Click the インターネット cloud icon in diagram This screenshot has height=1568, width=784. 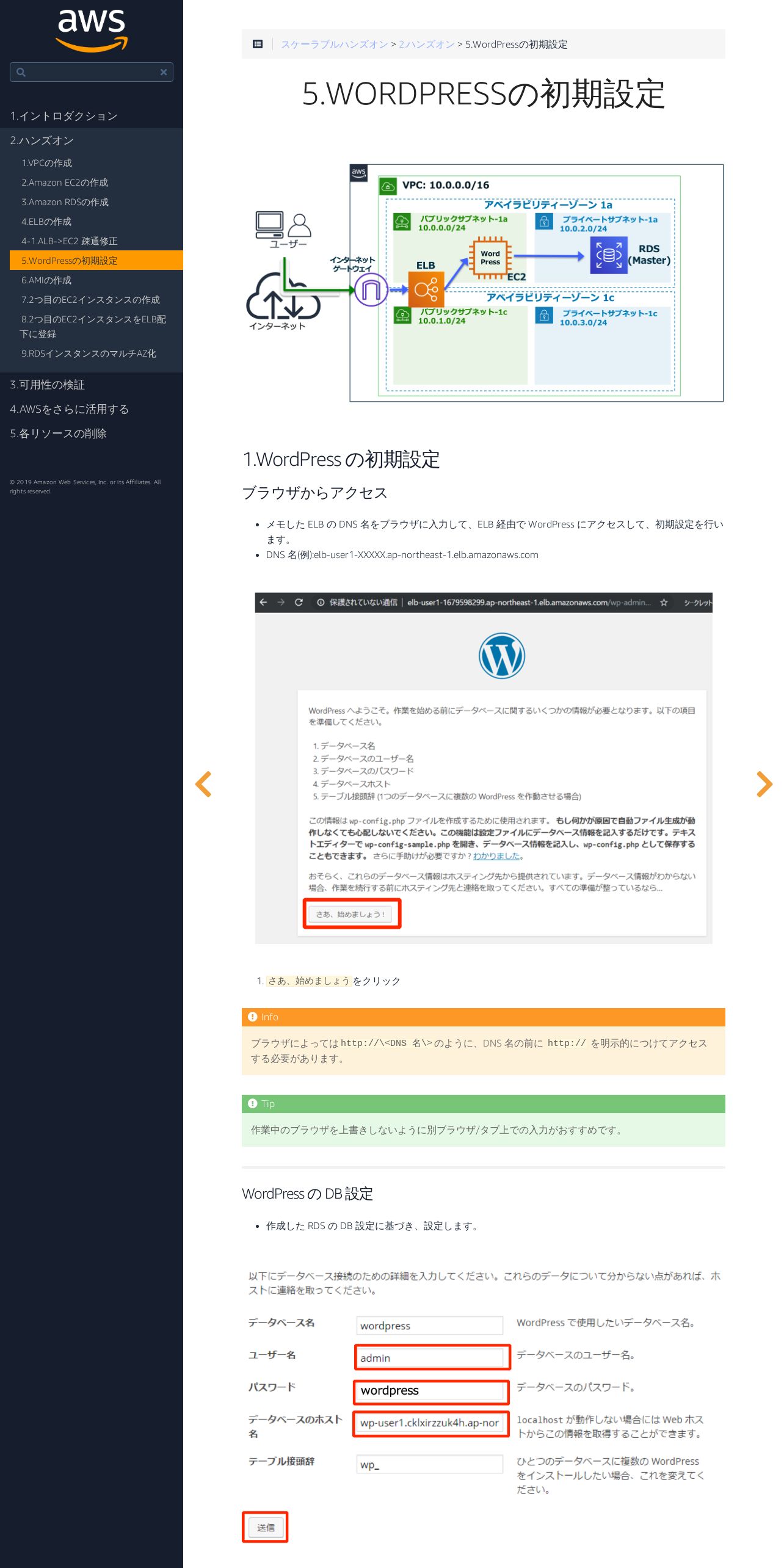coord(283,296)
